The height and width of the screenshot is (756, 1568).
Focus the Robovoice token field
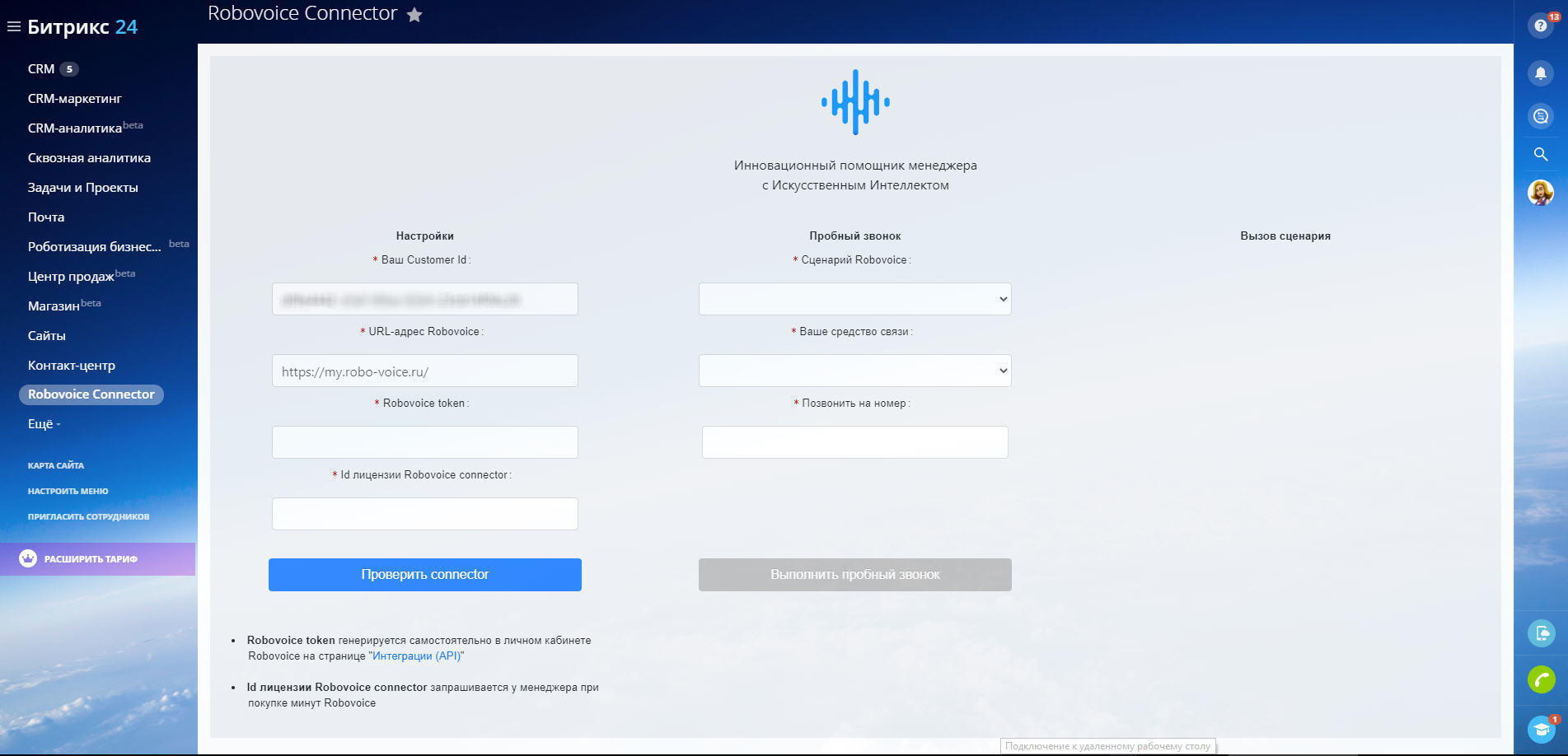(425, 442)
